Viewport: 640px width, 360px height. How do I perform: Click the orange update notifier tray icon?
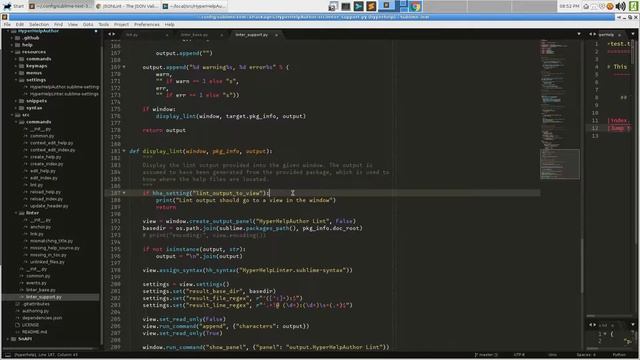[610, 6]
